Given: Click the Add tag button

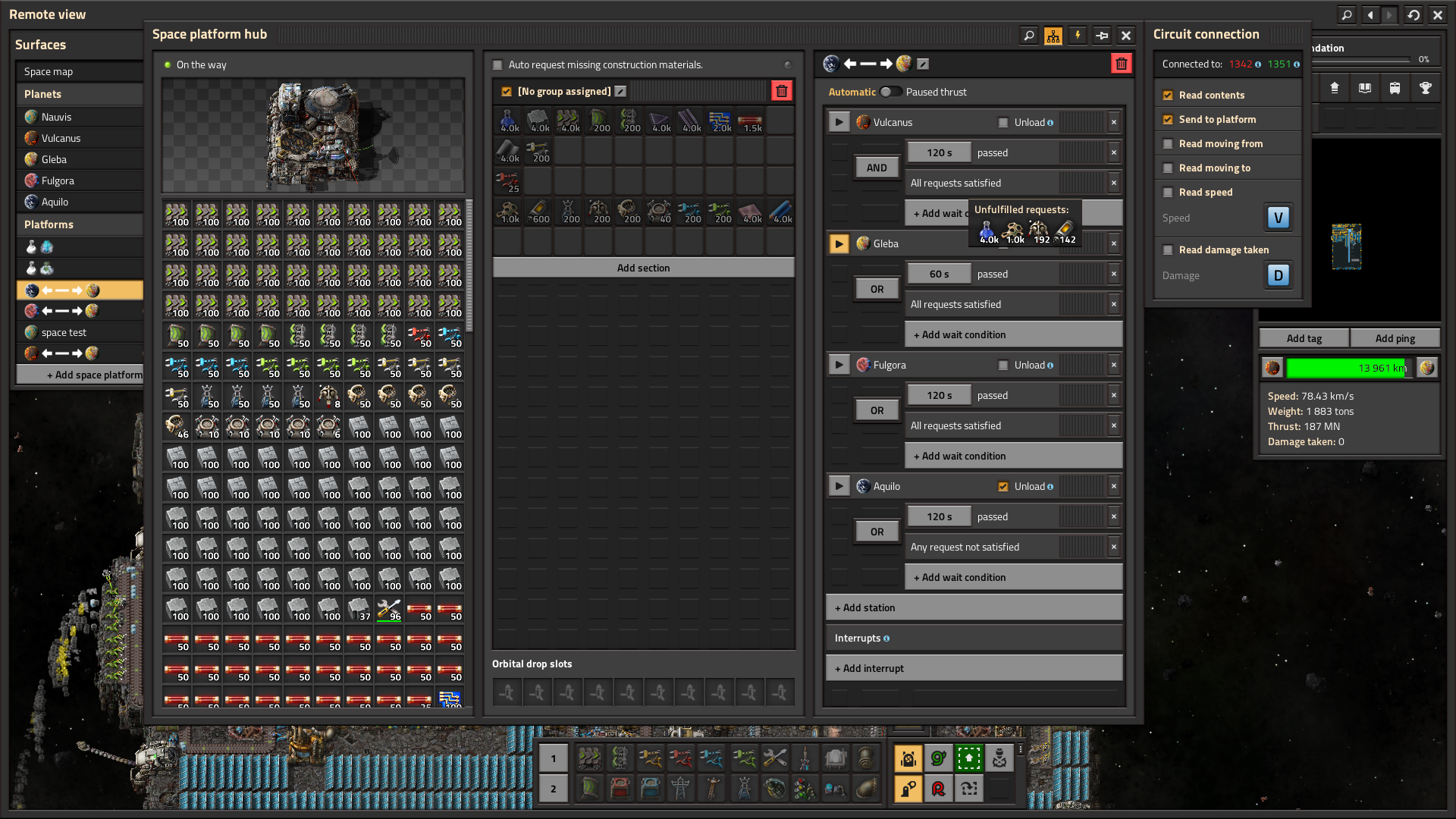Looking at the screenshot, I should (x=1304, y=338).
